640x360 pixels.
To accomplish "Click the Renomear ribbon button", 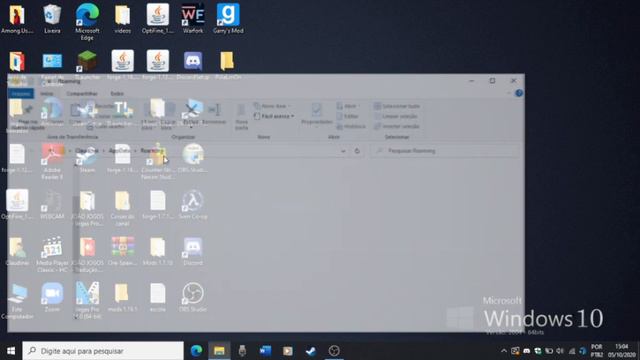I will [214, 114].
